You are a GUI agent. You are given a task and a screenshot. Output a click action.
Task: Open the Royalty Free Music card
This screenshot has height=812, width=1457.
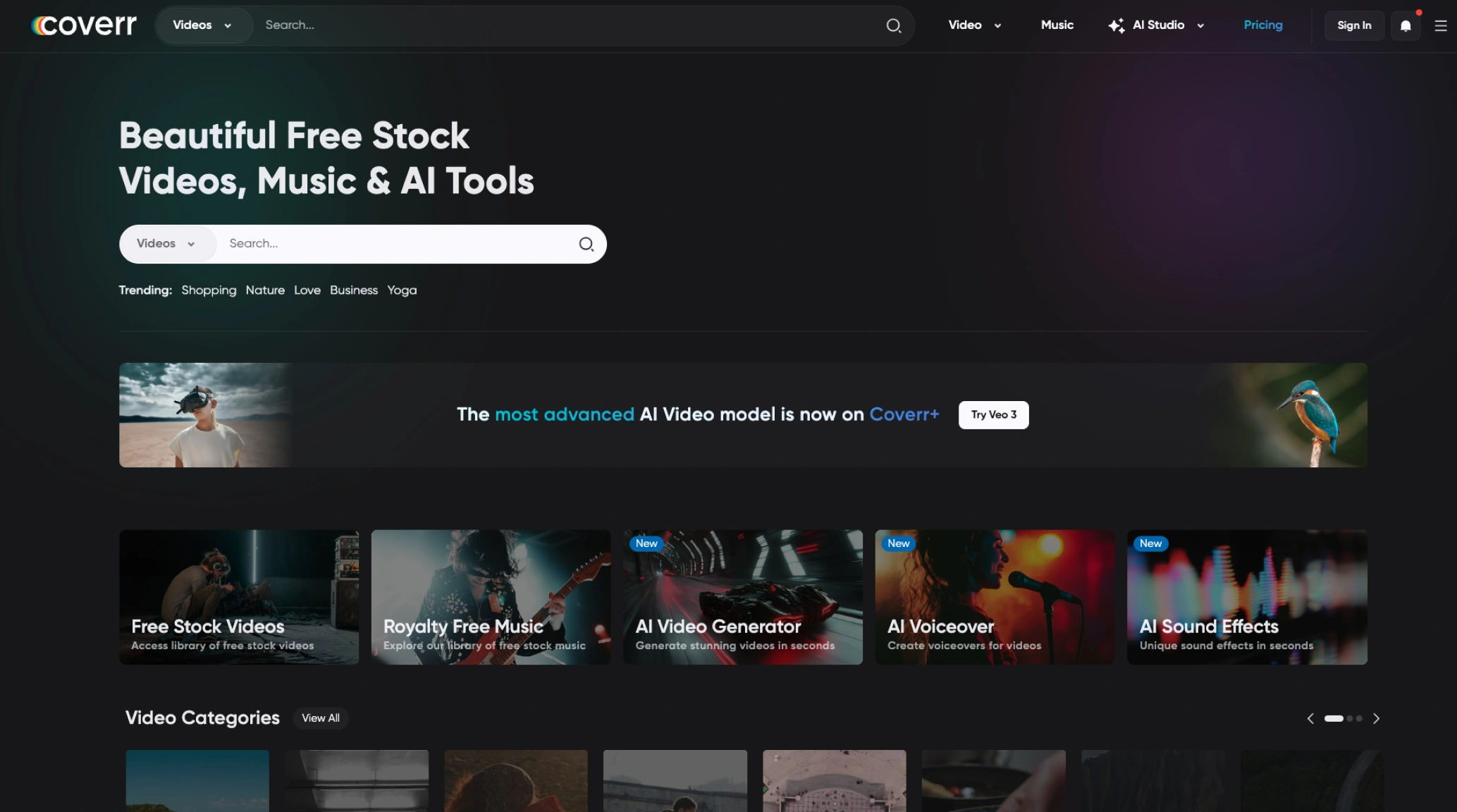click(x=491, y=597)
